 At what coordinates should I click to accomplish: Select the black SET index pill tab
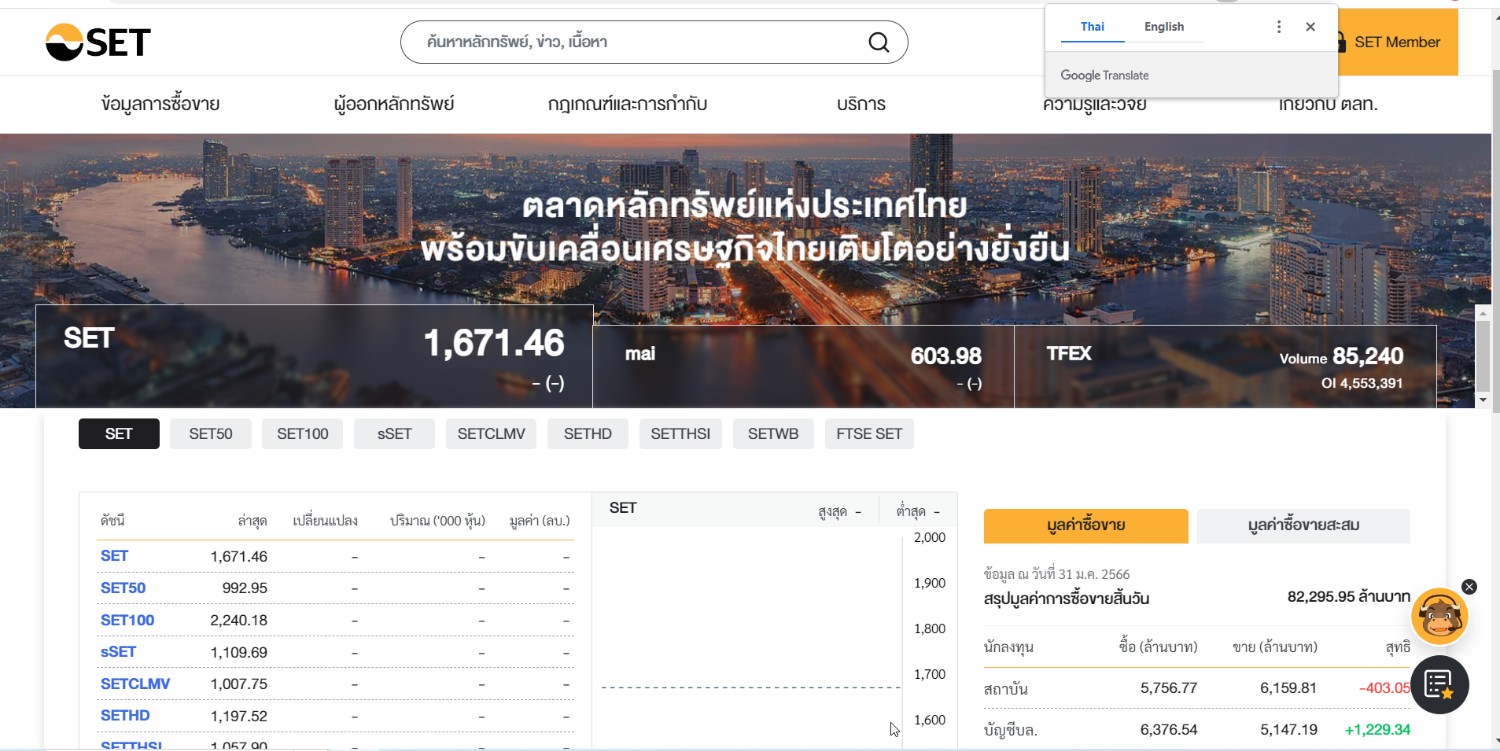point(119,434)
